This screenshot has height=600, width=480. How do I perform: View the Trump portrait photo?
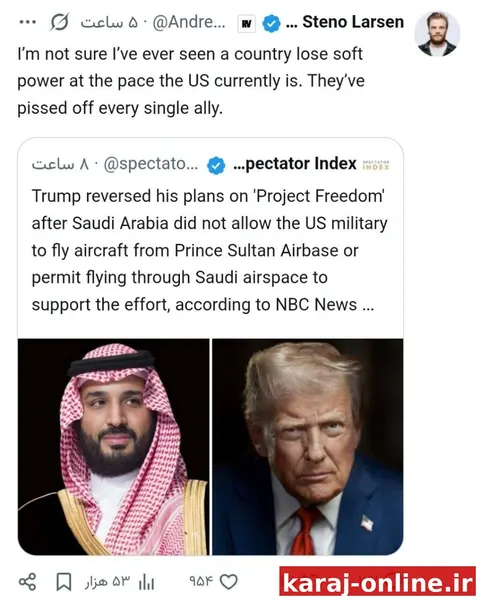coord(308,447)
